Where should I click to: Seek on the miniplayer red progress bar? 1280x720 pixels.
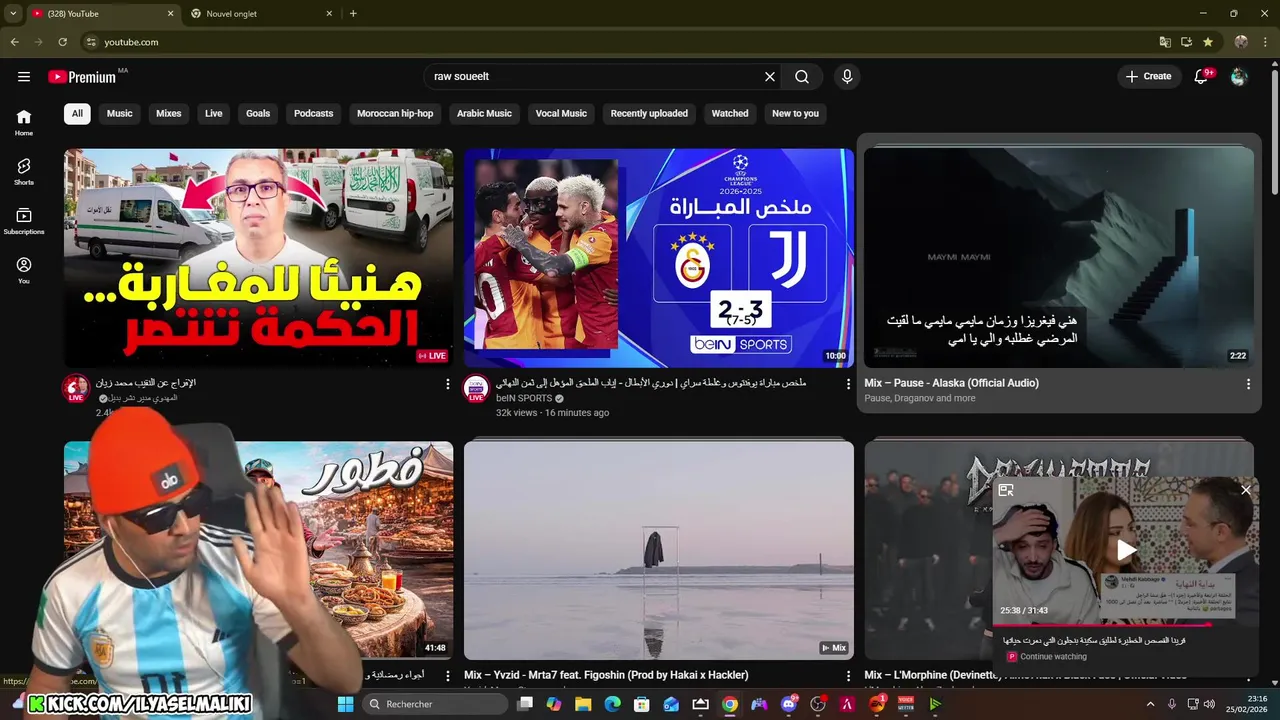pyautogui.click(x=1124, y=626)
